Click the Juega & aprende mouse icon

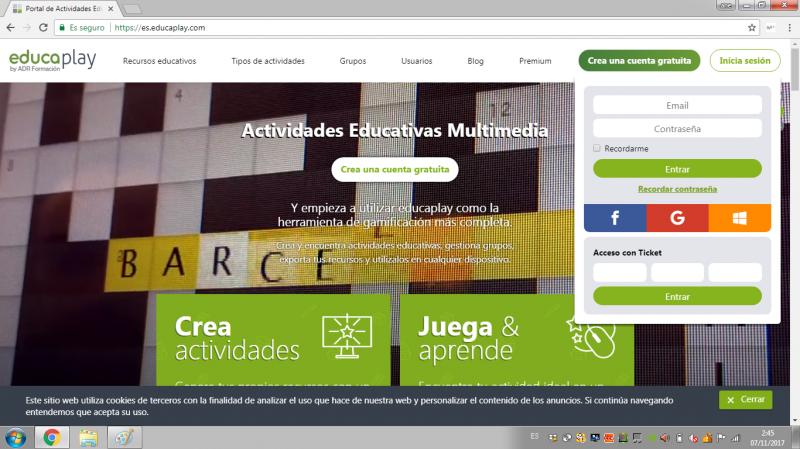pos(592,337)
